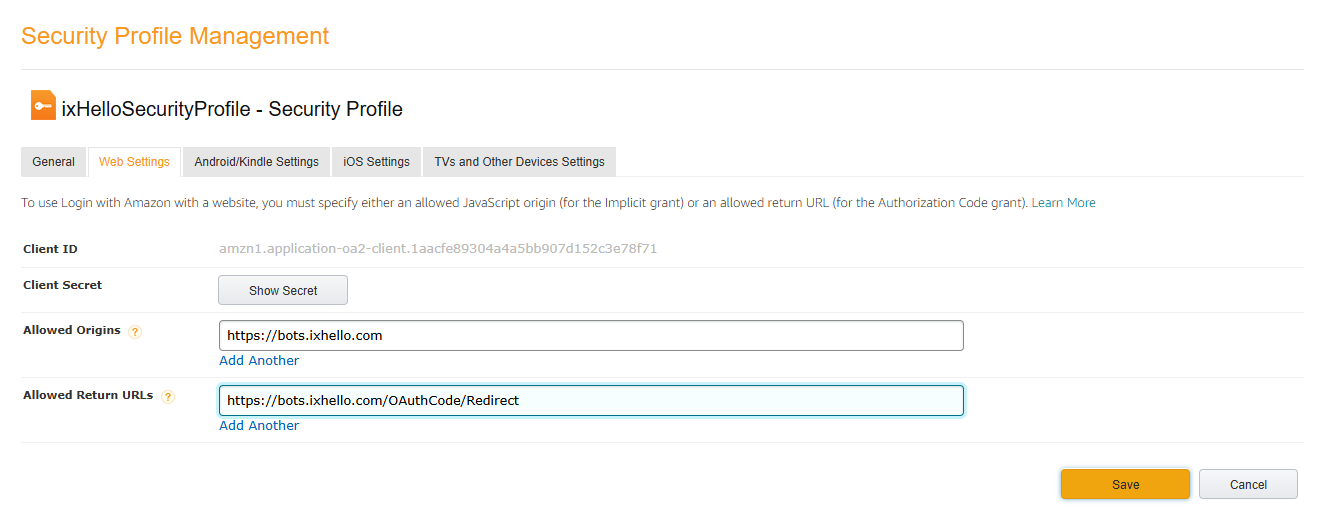
Task: Click the ixHelloSecurityProfile title text
Action: tap(232, 109)
